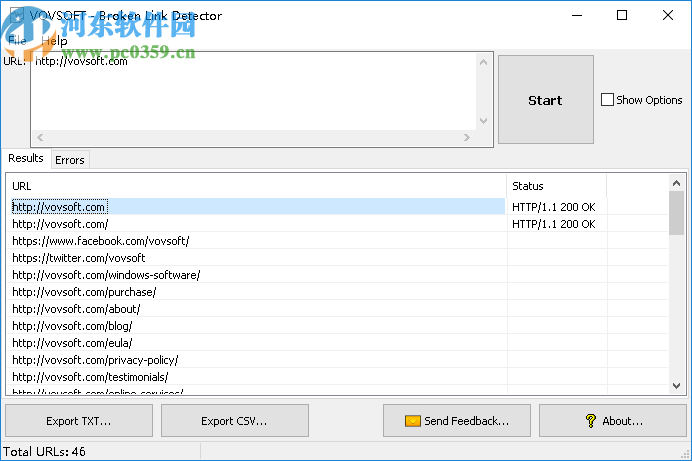The image size is (692, 461).
Task: Open the File menu
Action: click(17, 41)
